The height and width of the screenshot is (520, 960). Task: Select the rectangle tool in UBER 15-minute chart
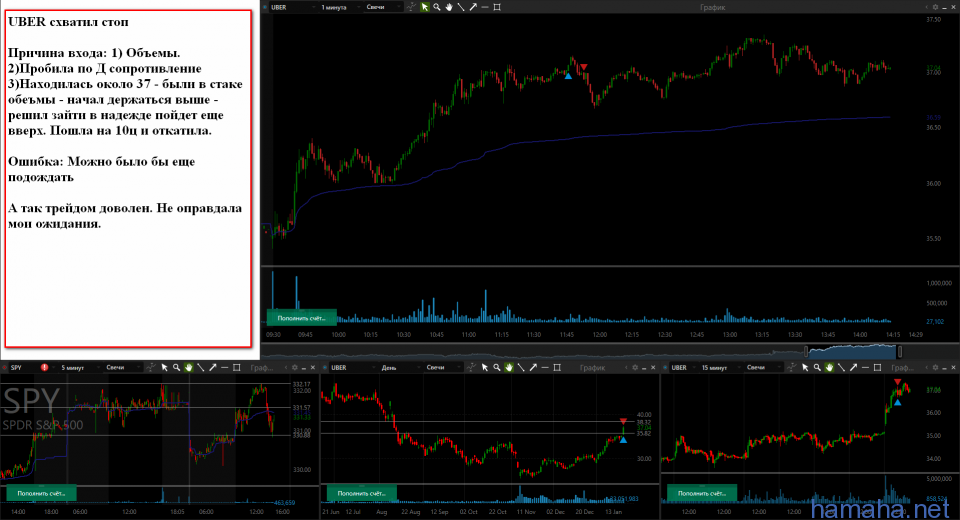[877, 367]
